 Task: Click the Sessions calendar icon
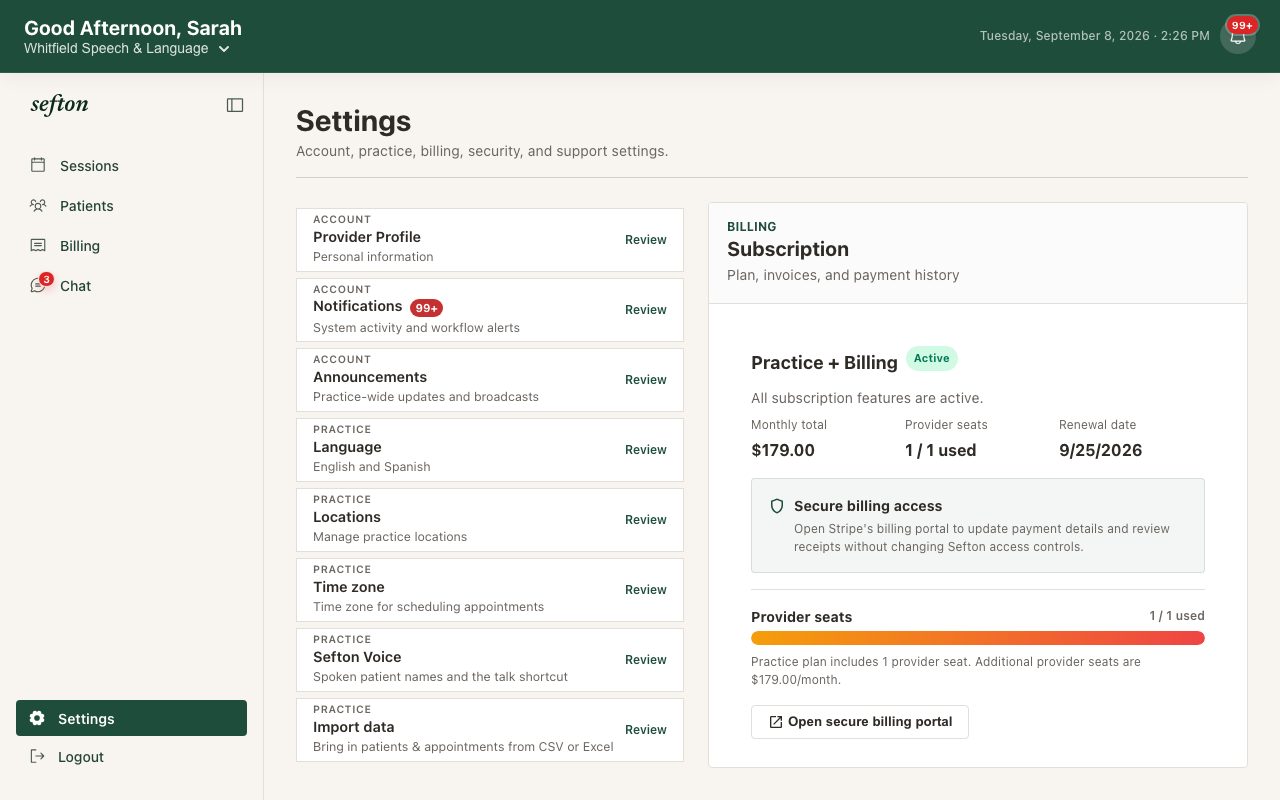[38, 165]
